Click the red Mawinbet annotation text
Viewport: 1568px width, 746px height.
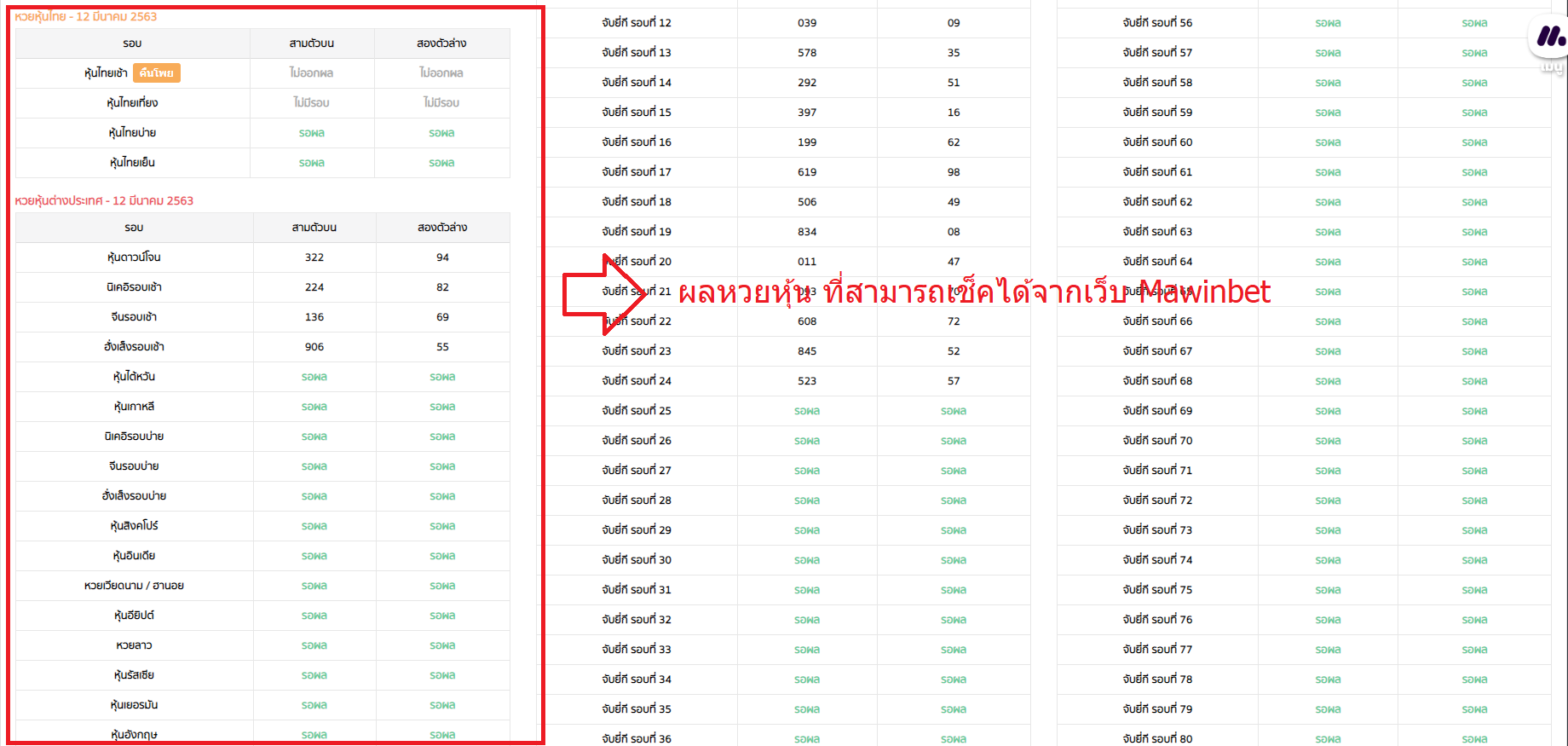973,292
